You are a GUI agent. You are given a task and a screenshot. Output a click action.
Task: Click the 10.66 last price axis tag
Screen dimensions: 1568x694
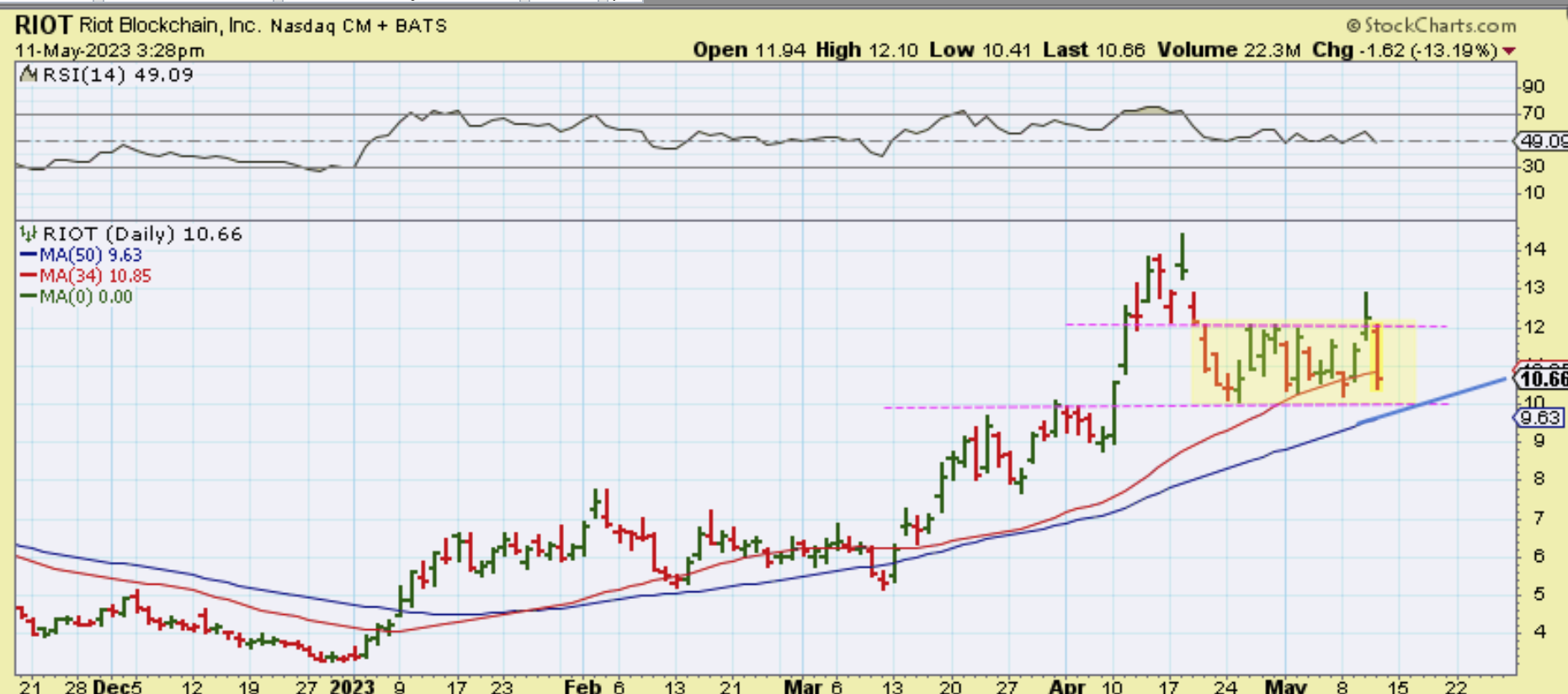pos(1542,379)
